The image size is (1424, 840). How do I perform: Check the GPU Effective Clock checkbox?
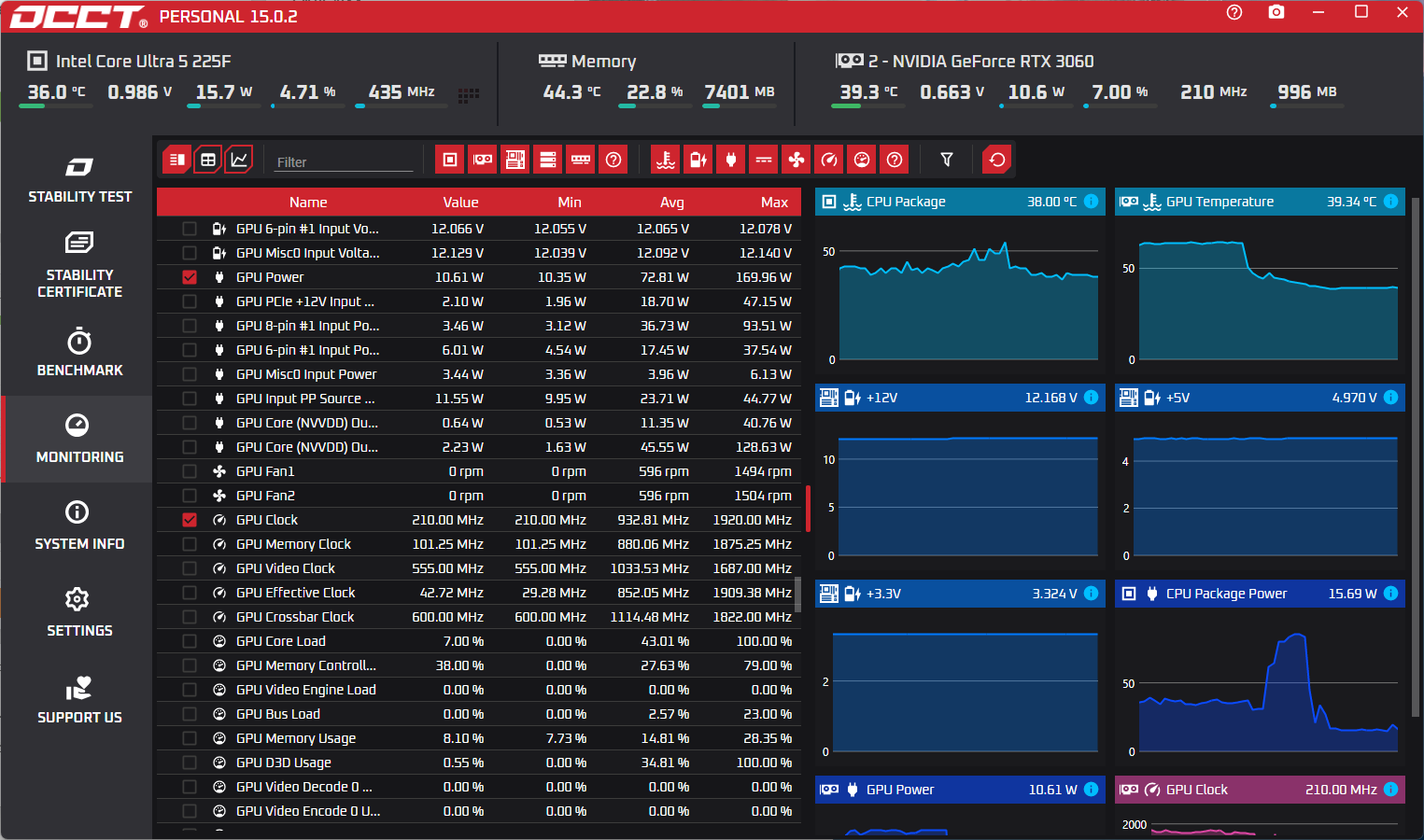(x=190, y=593)
